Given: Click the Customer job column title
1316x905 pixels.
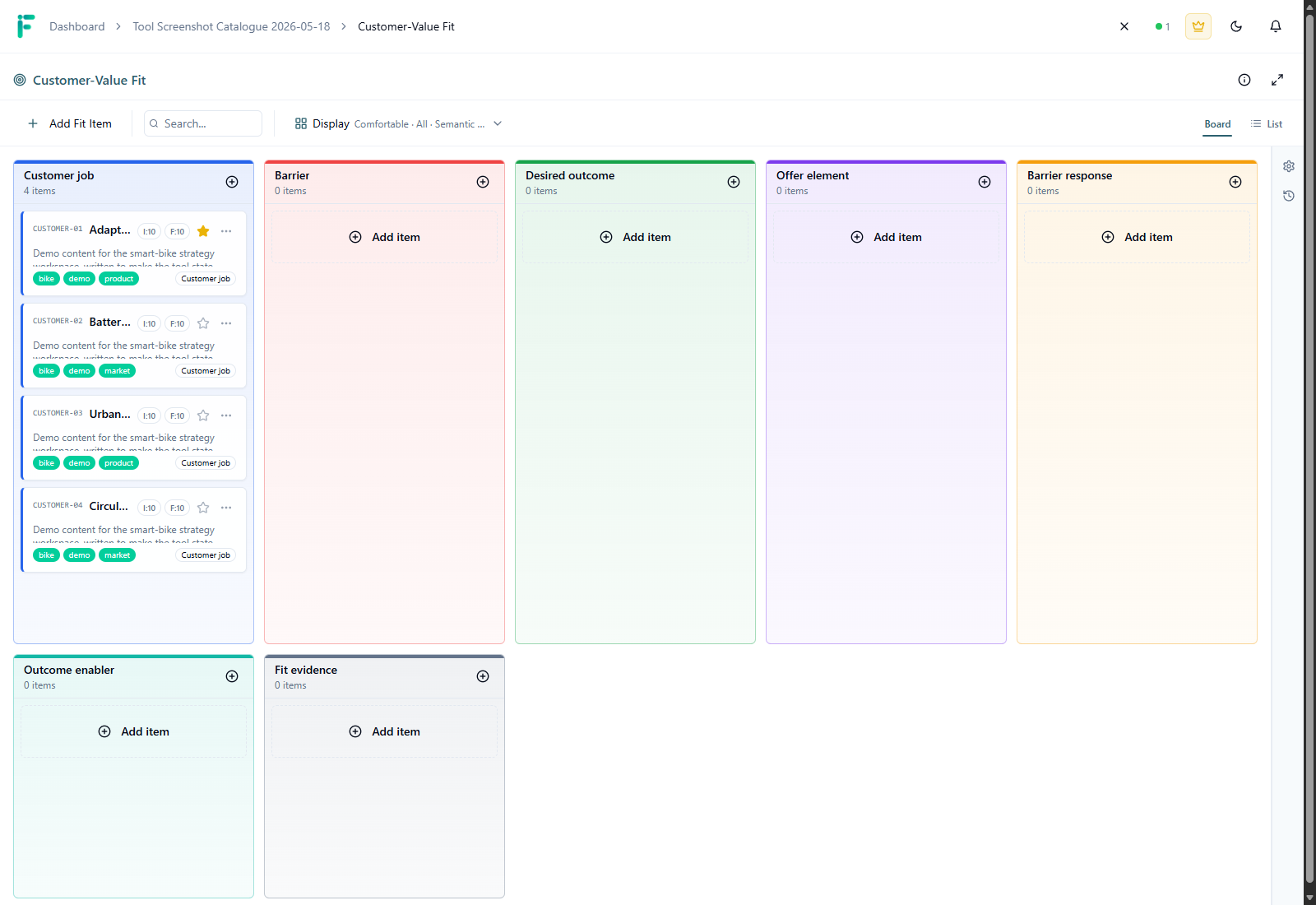Looking at the screenshot, I should point(58,175).
